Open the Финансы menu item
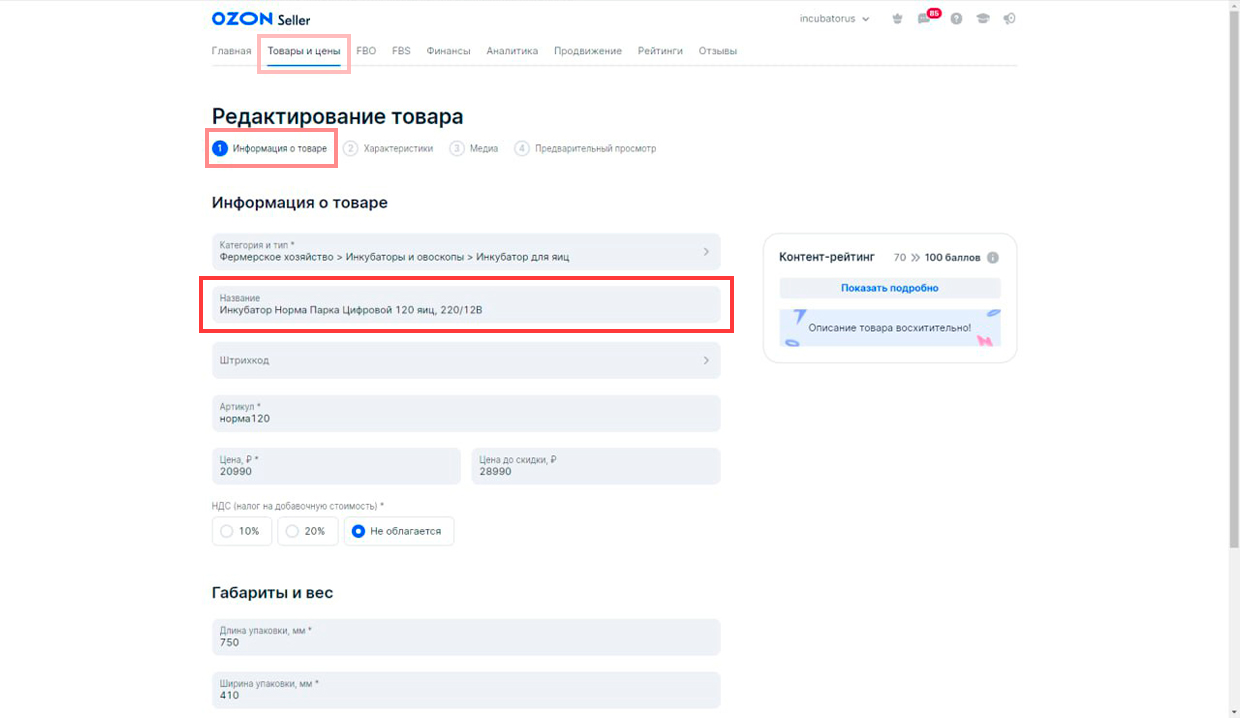The image size is (1240, 718). coord(448,51)
